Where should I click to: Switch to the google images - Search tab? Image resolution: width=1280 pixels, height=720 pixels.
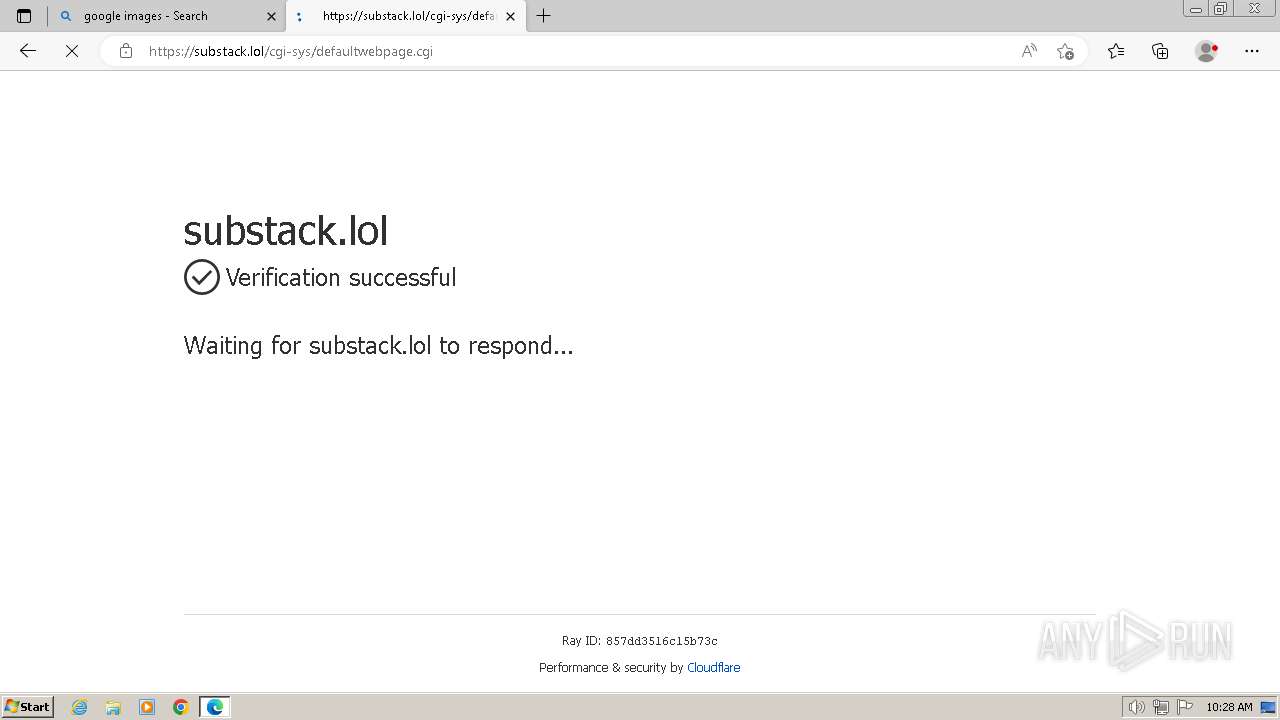point(167,16)
